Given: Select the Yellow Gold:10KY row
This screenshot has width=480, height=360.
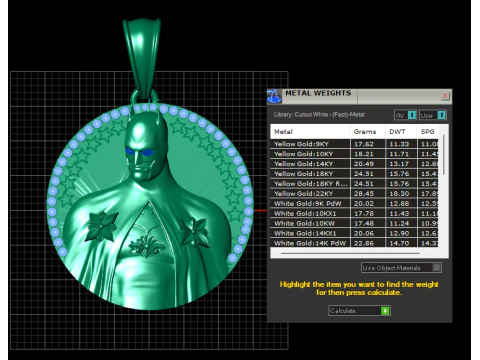Looking at the screenshot, I should 354,154.
